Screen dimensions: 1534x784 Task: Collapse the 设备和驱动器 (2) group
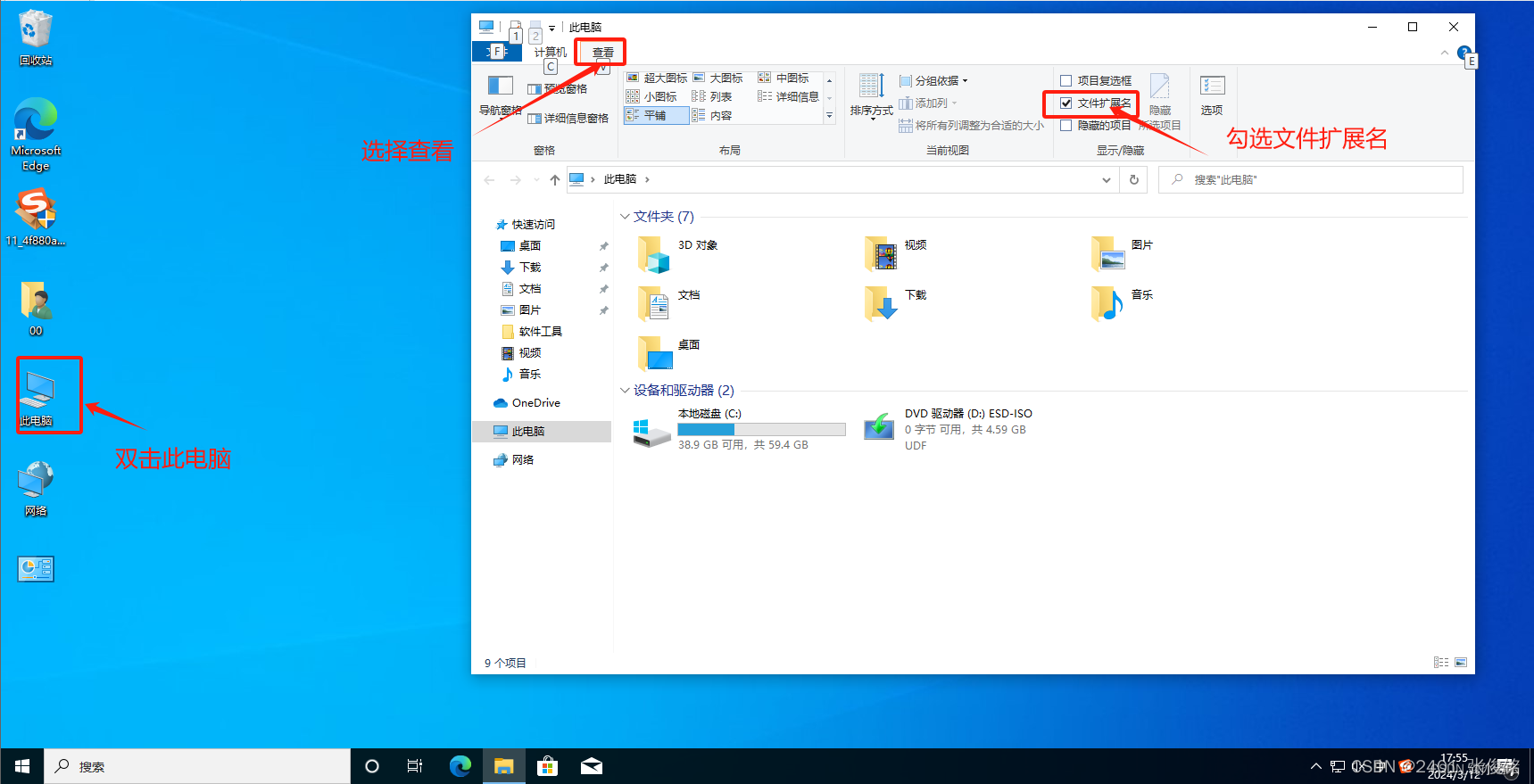(625, 391)
